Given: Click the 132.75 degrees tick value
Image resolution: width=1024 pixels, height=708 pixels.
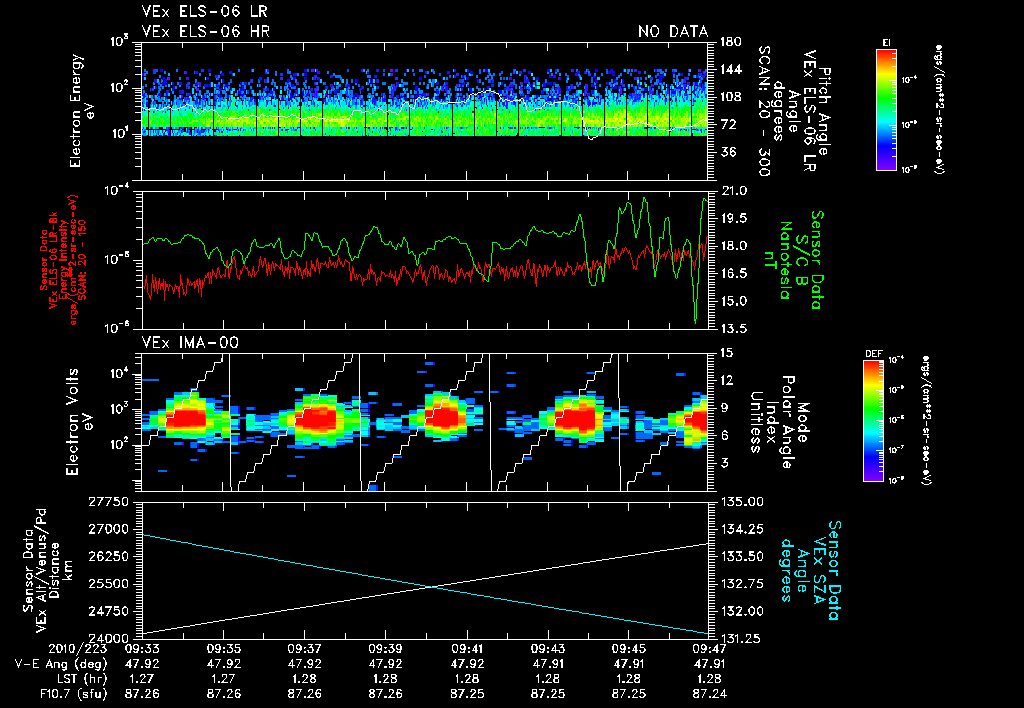Looking at the screenshot, I should point(741,584).
